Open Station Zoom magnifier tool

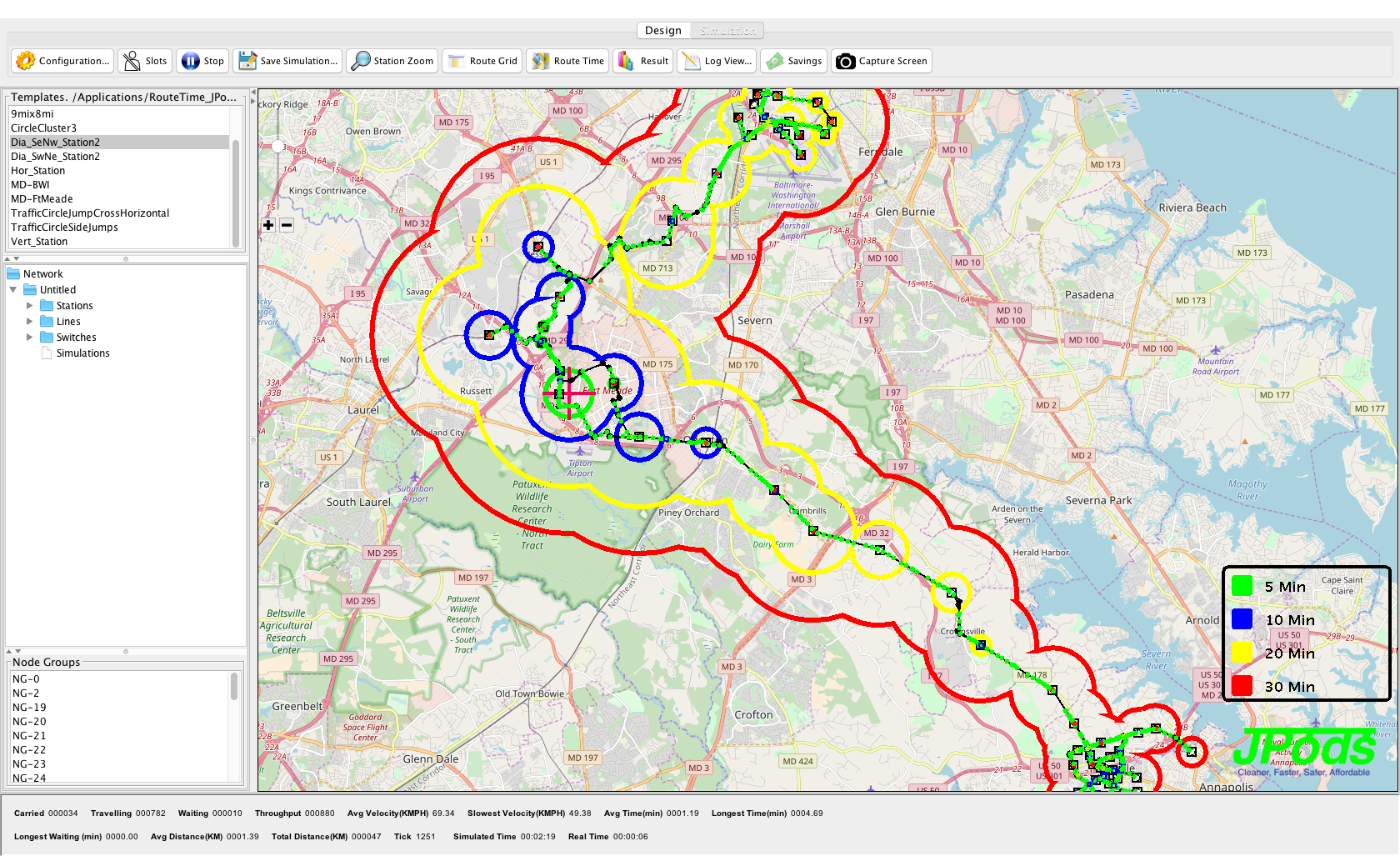click(x=392, y=61)
